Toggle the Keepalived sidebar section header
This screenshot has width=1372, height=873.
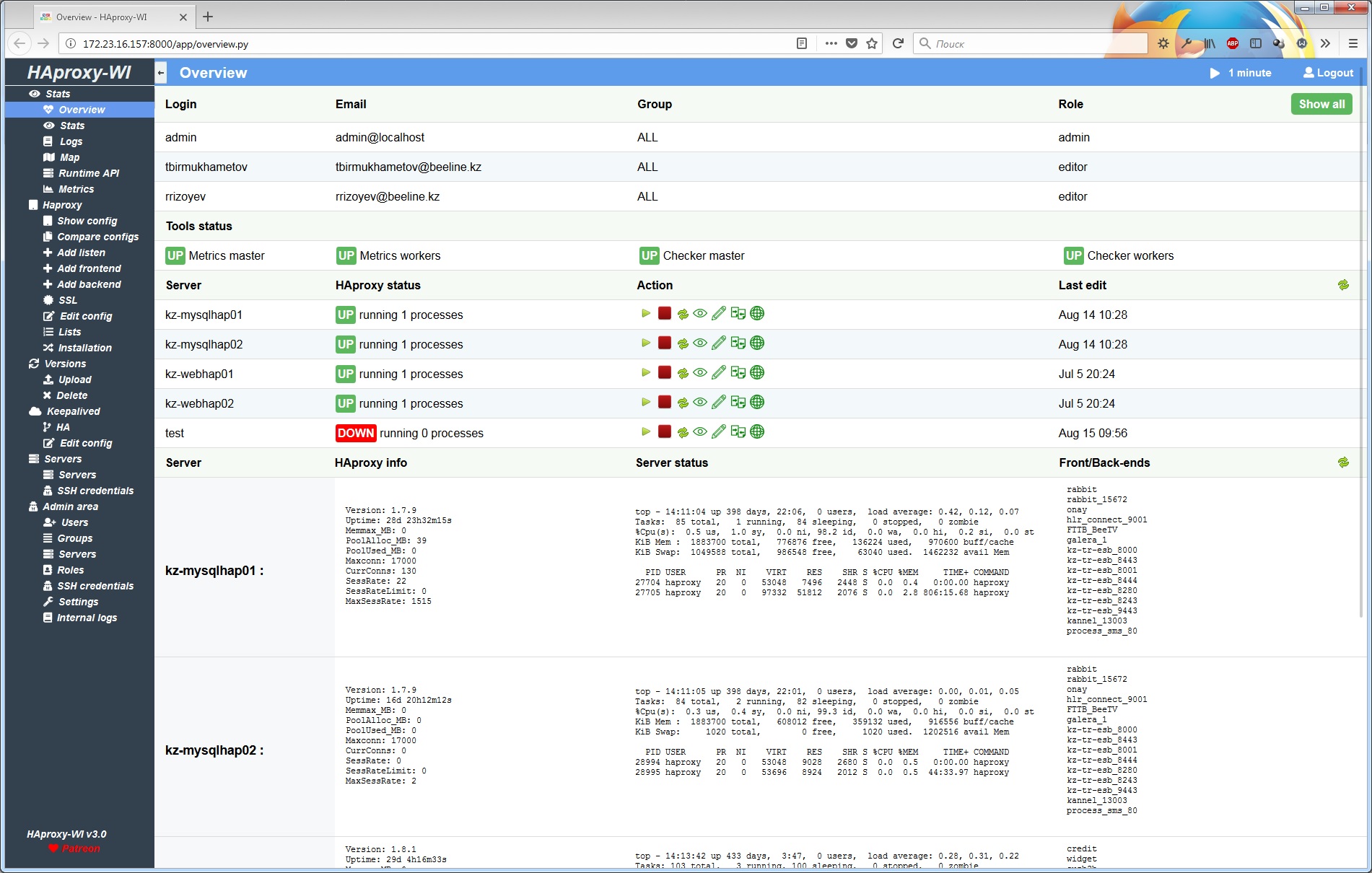pos(64,411)
